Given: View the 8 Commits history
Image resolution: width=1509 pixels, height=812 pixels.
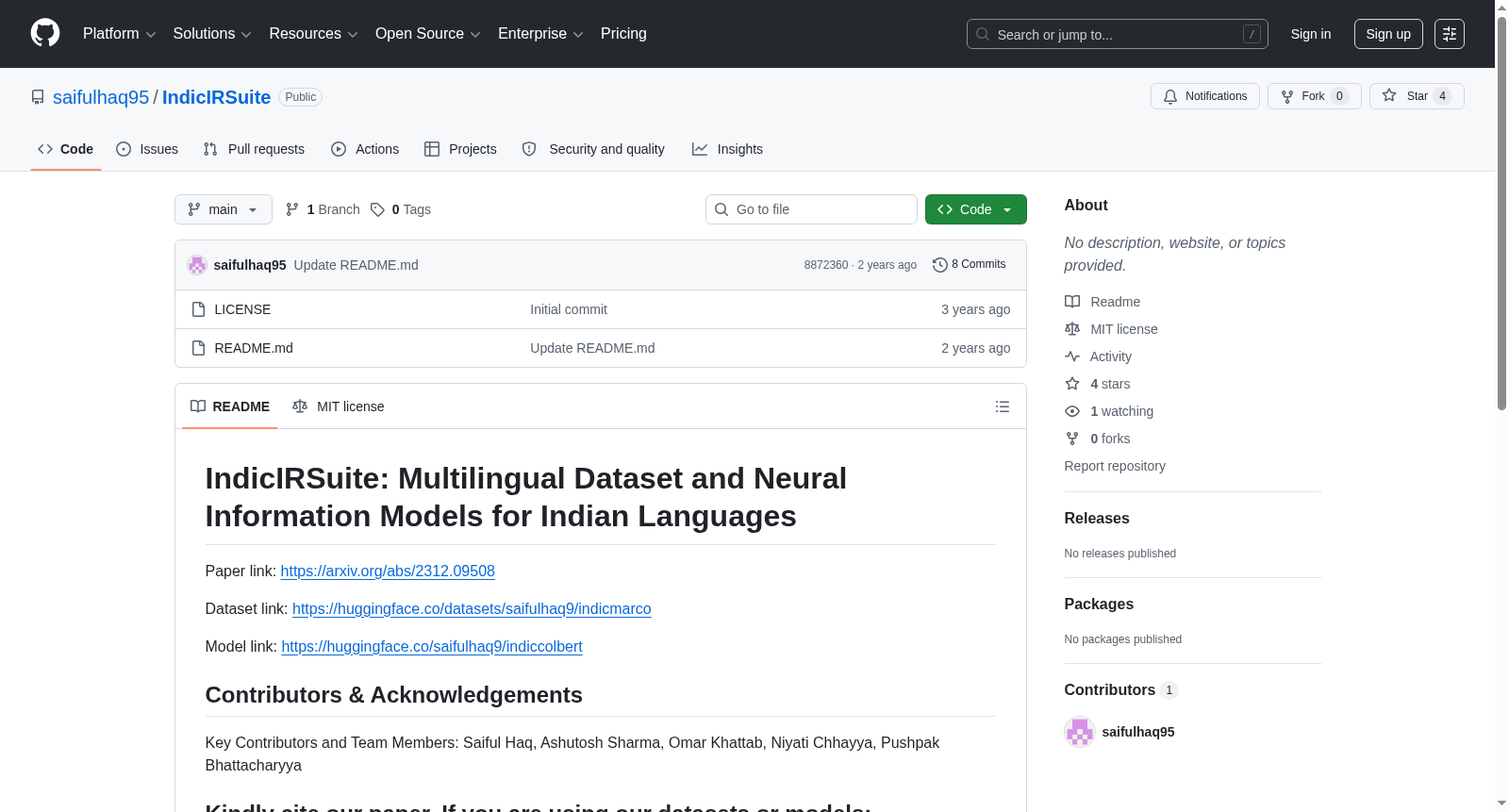Looking at the screenshot, I should pyautogui.click(x=970, y=265).
